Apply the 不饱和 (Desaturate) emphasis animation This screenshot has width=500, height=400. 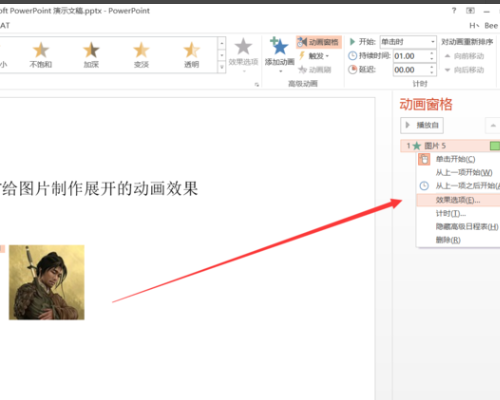(x=41, y=55)
